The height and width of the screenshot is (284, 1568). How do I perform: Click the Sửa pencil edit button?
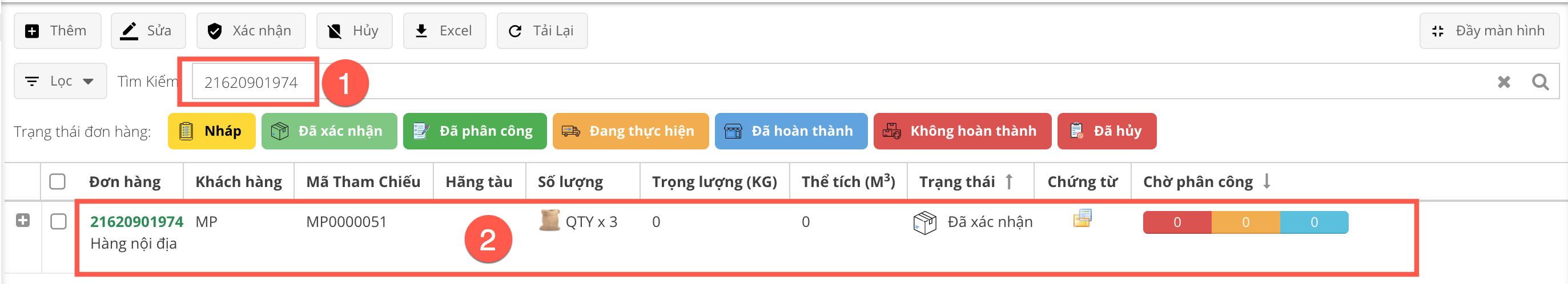(148, 30)
